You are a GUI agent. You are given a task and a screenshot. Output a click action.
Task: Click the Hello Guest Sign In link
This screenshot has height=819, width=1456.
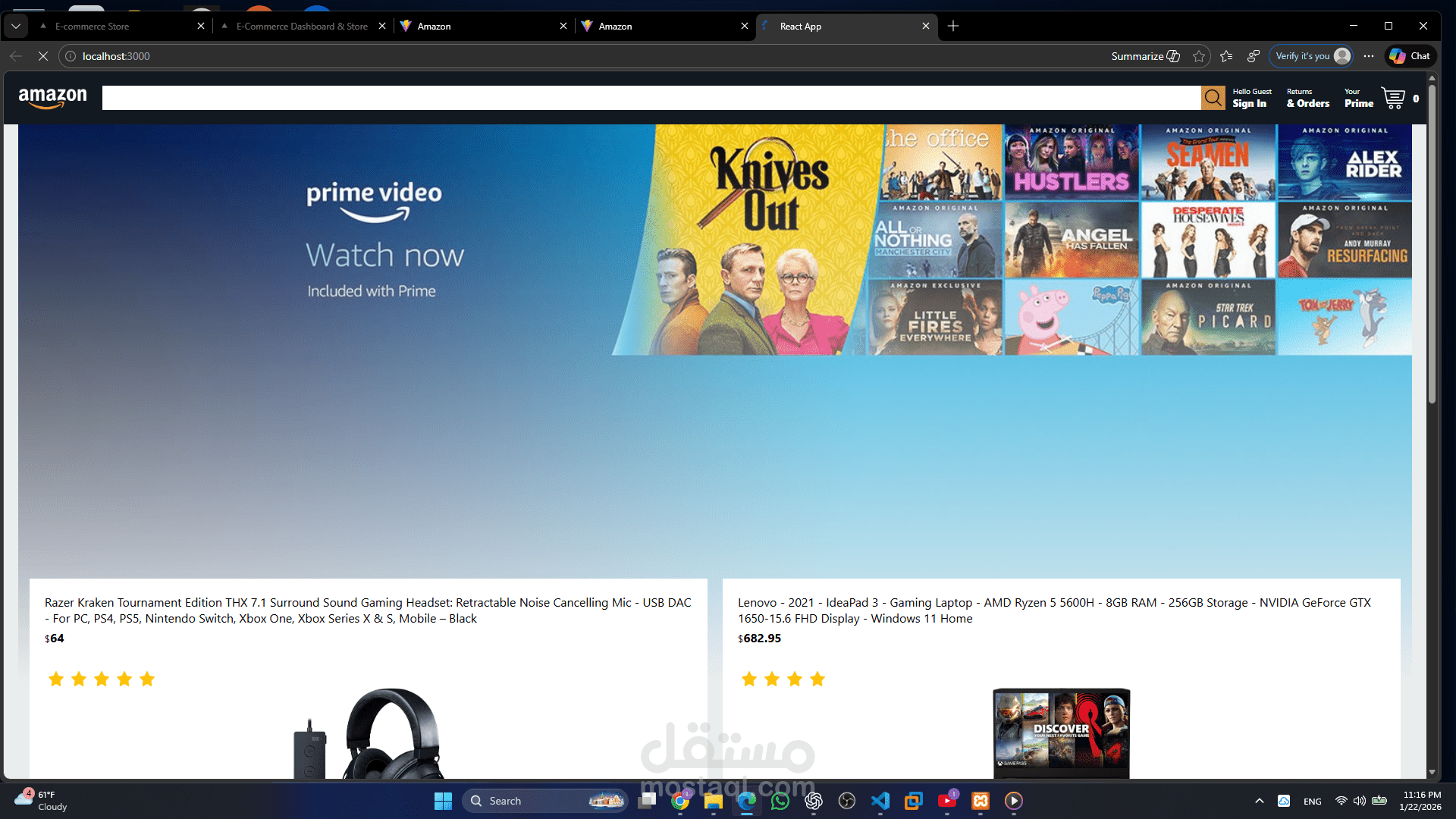[1251, 98]
